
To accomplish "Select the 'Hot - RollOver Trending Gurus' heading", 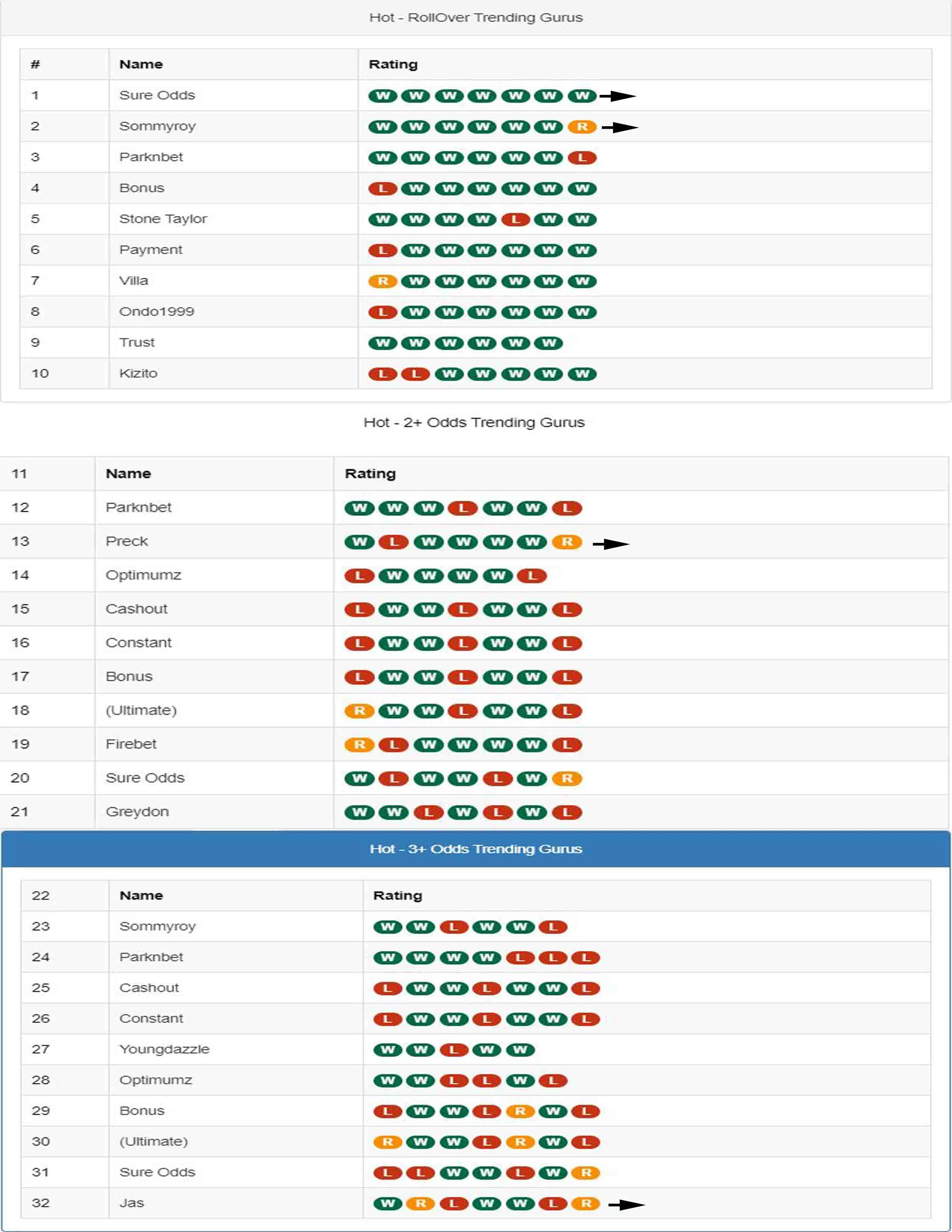I will coord(476,18).
